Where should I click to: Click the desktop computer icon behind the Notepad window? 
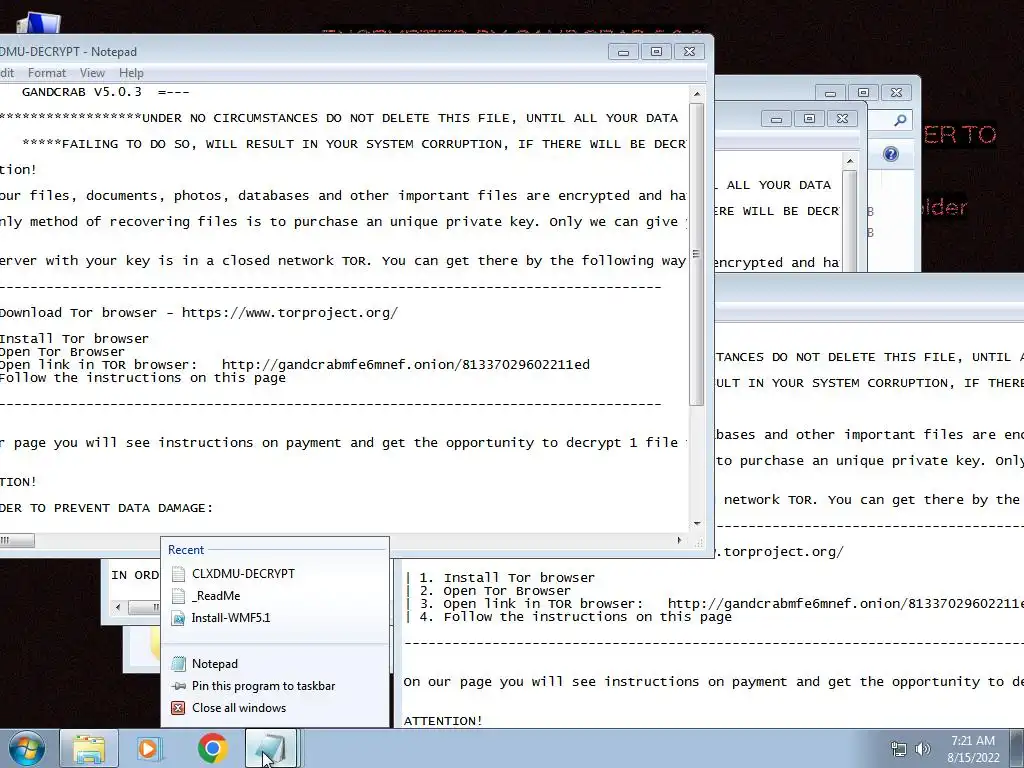[x=38, y=24]
